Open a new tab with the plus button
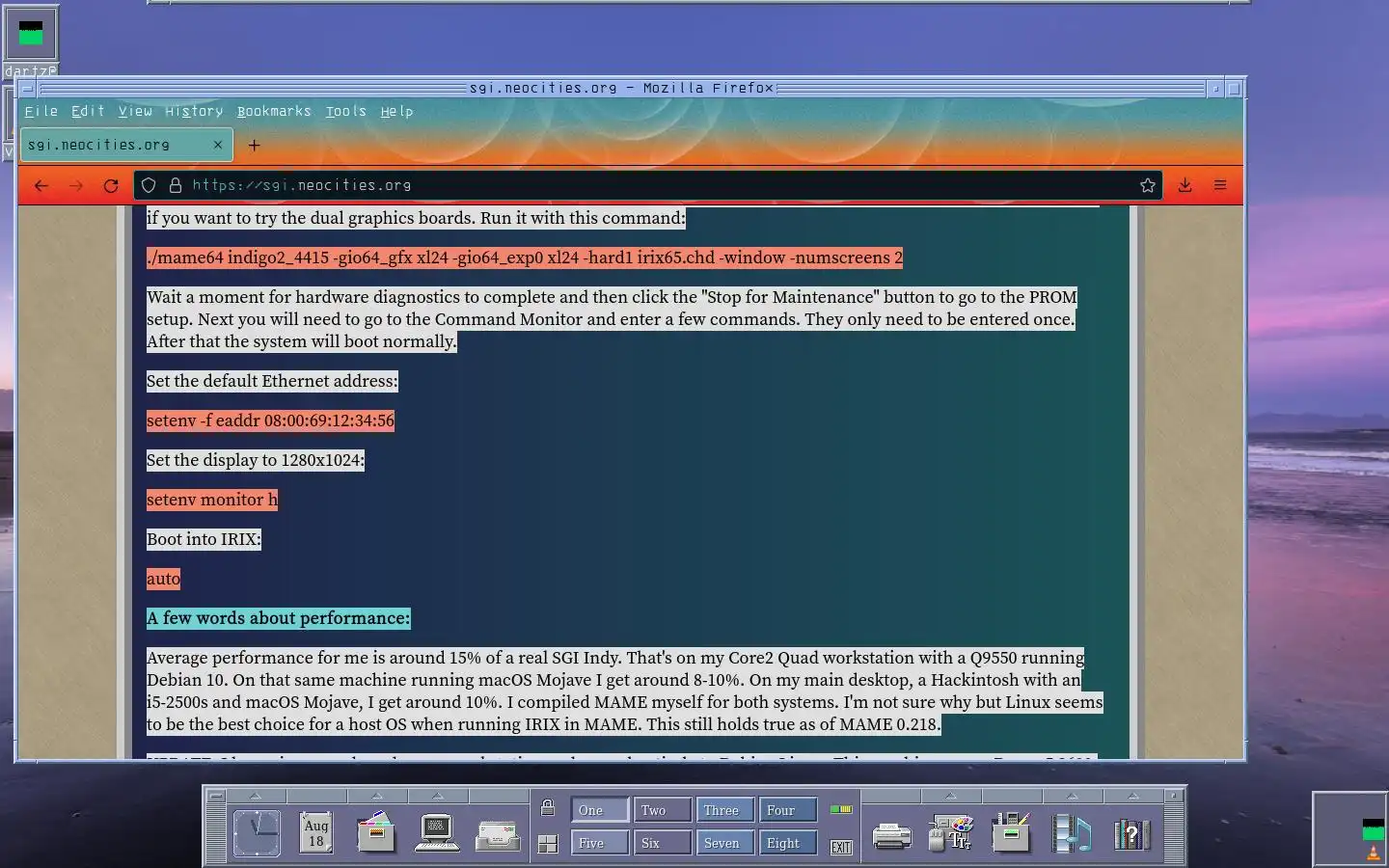Screen dimensions: 1389x868 click(255, 146)
